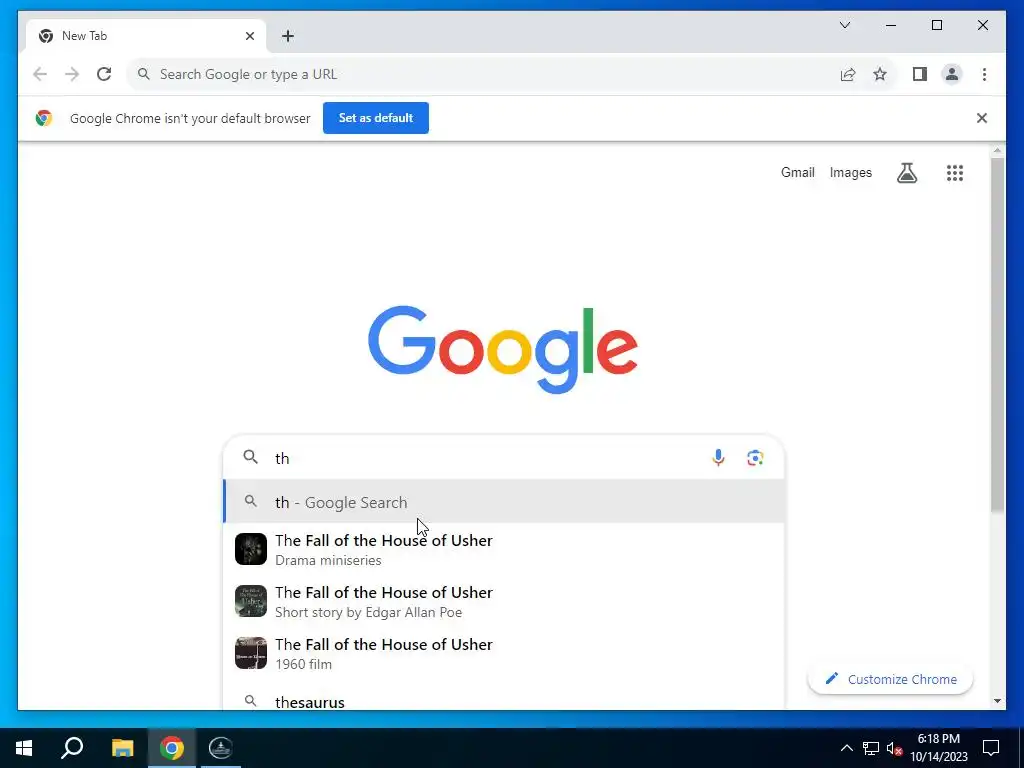Open the Windows Start menu

[x=24, y=748]
